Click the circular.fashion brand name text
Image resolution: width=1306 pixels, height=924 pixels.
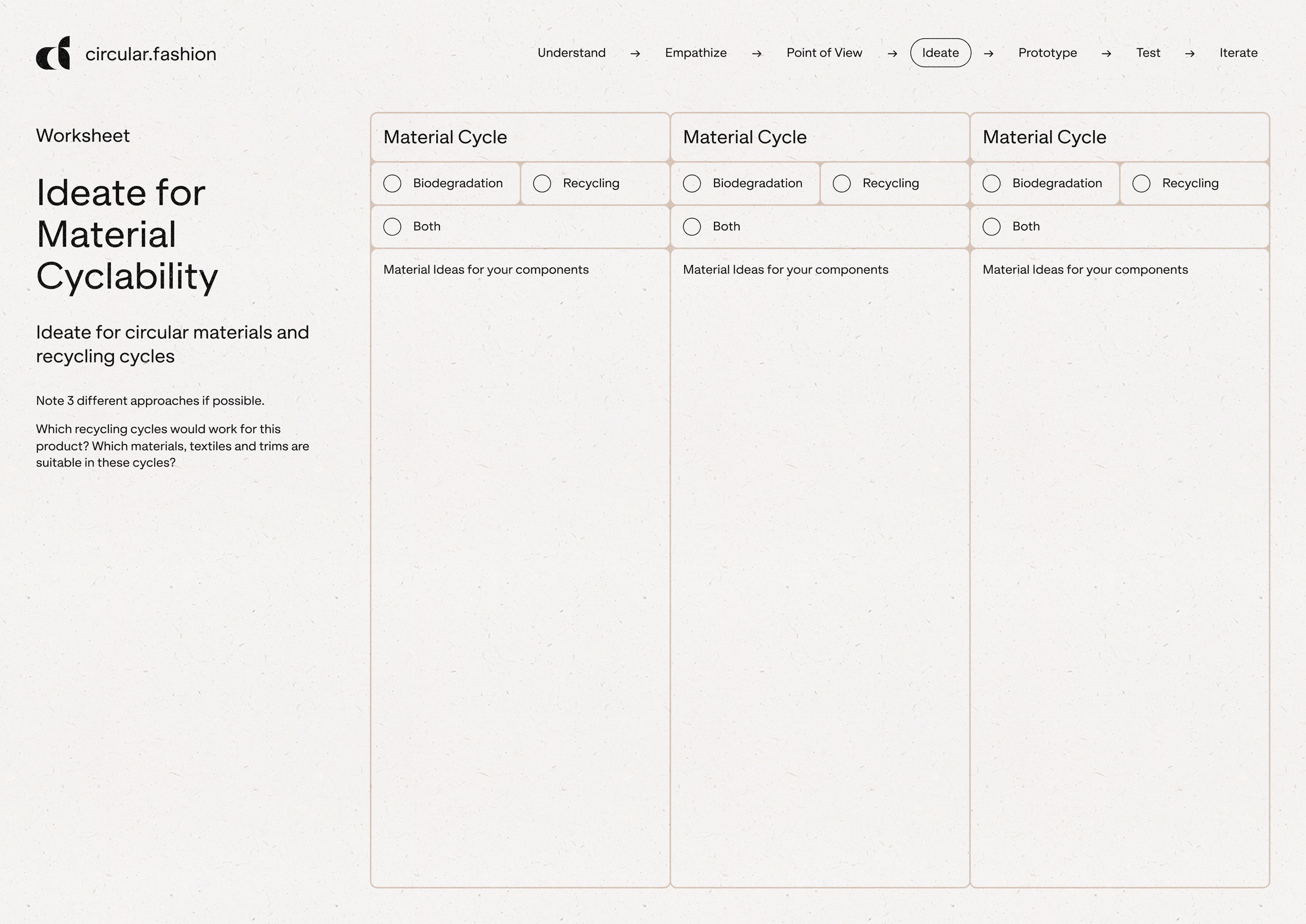pyautogui.click(x=150, y=54)
